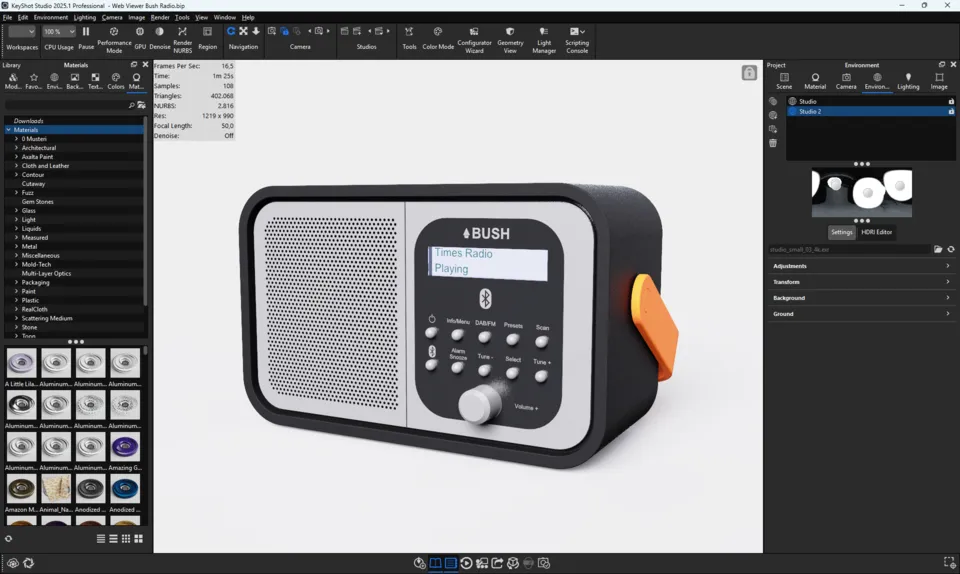
Task: Toggle Render NURBS option
Action: (182, 39)
